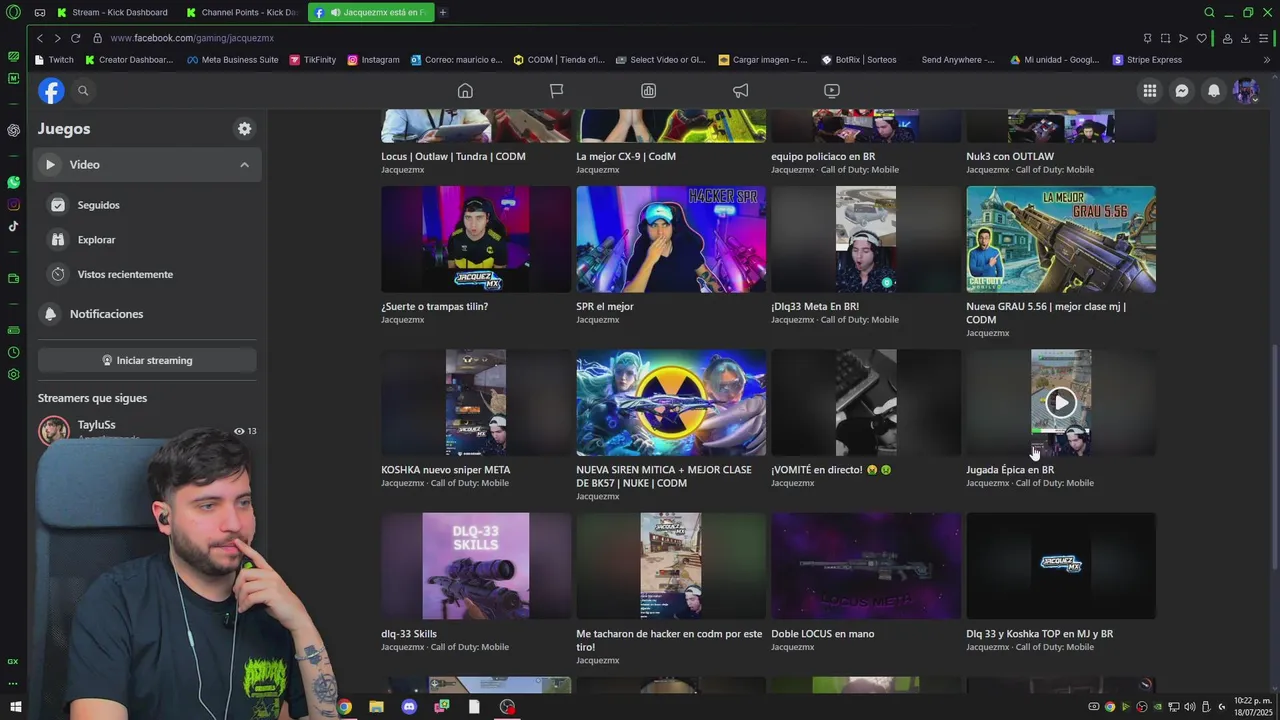1280x720 pixels.
Task: Play the Jugada Épica en BR video
Action: (1061, 402)
